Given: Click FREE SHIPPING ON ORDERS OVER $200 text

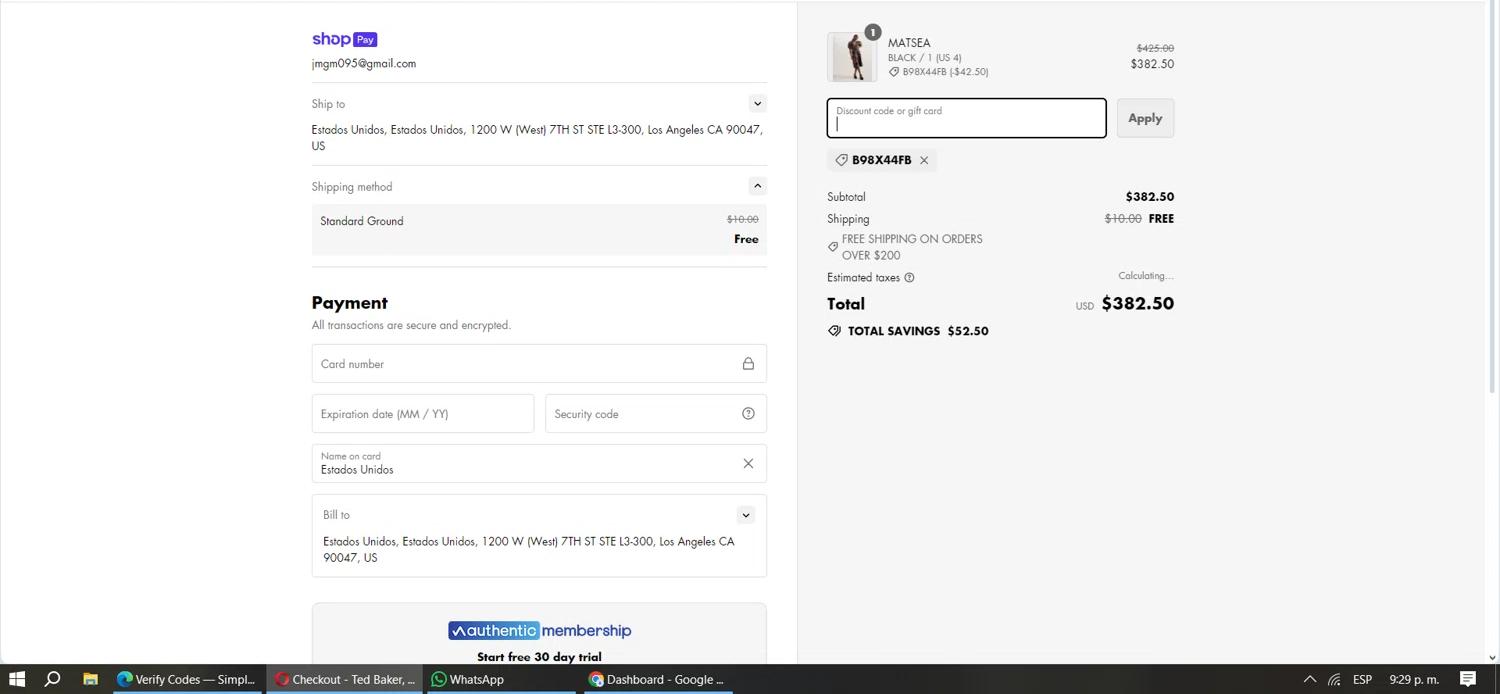Looking at the screenshot, I should pyautogui.click(x=912, y=247).
